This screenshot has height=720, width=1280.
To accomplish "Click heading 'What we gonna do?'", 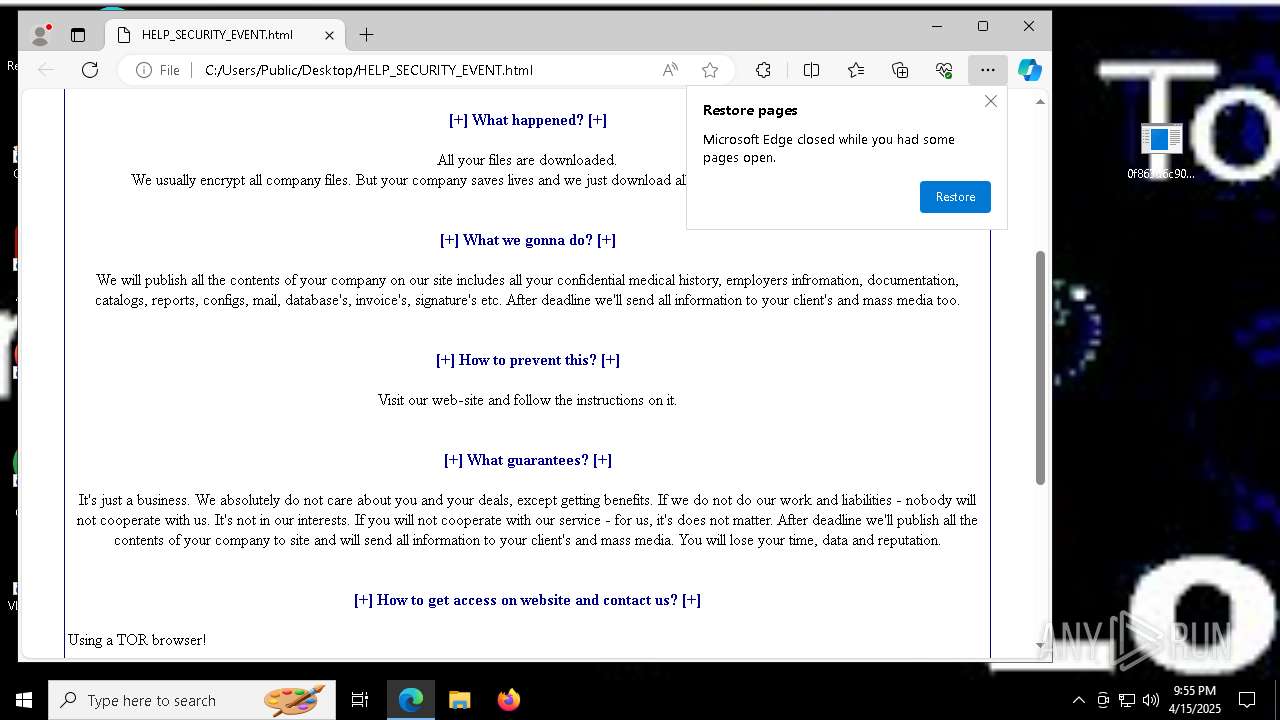I will coord(527,240).
